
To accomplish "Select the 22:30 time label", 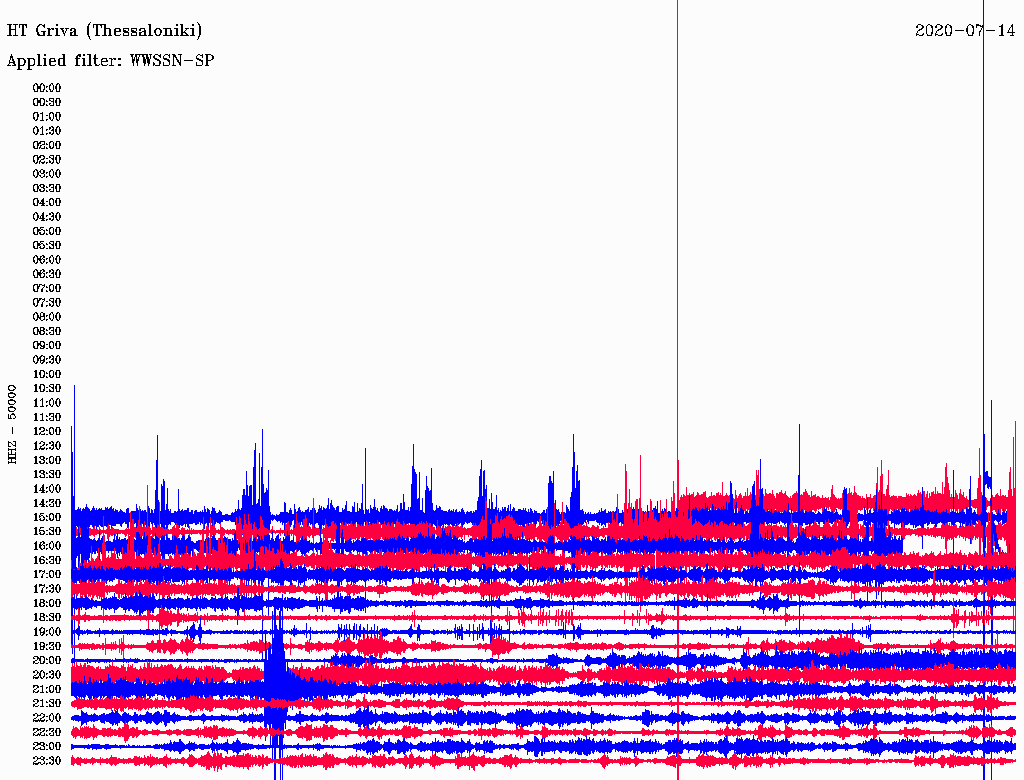I will pos(47,732).
